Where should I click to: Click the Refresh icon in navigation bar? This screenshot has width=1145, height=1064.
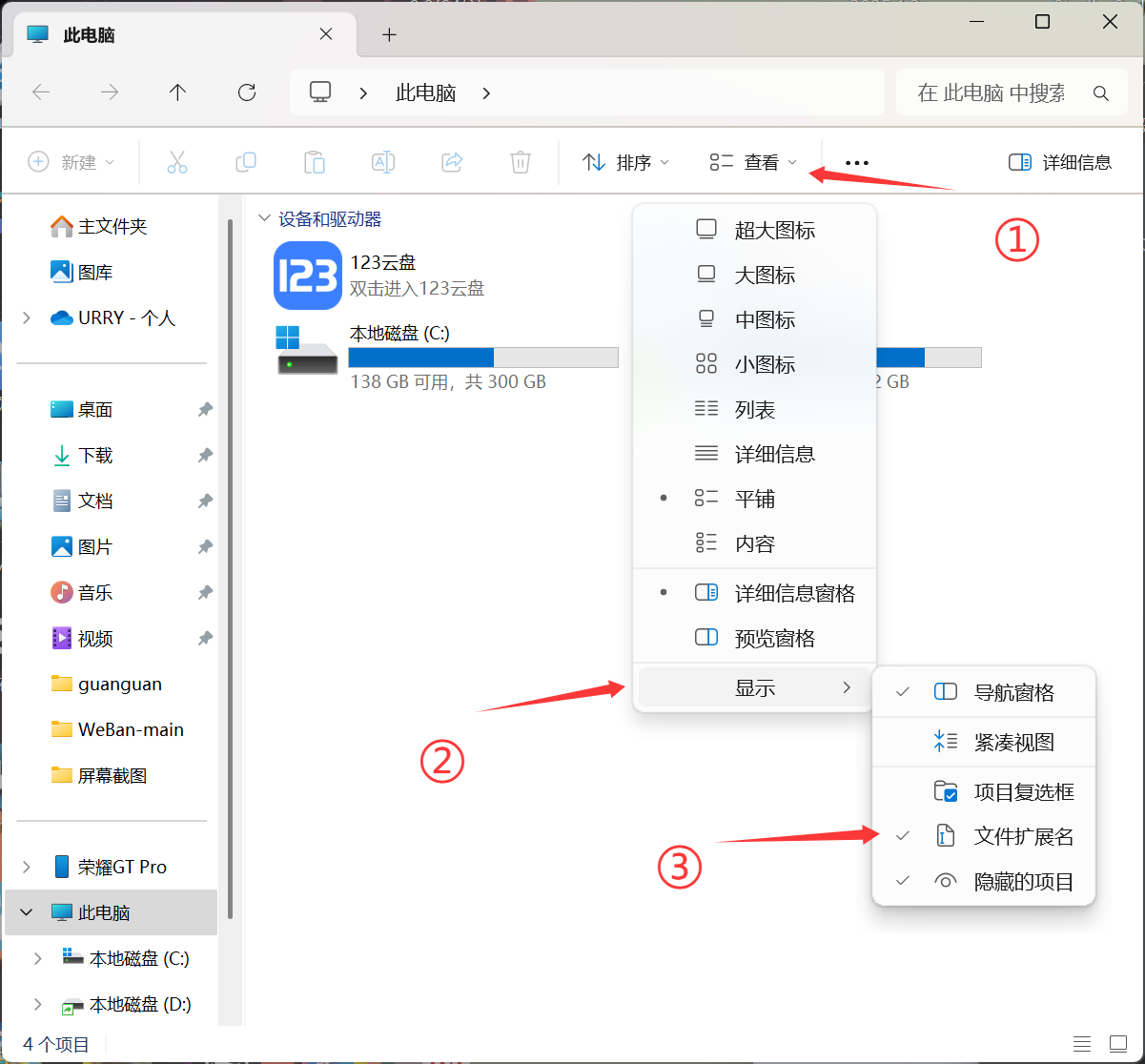coord(247,92)
